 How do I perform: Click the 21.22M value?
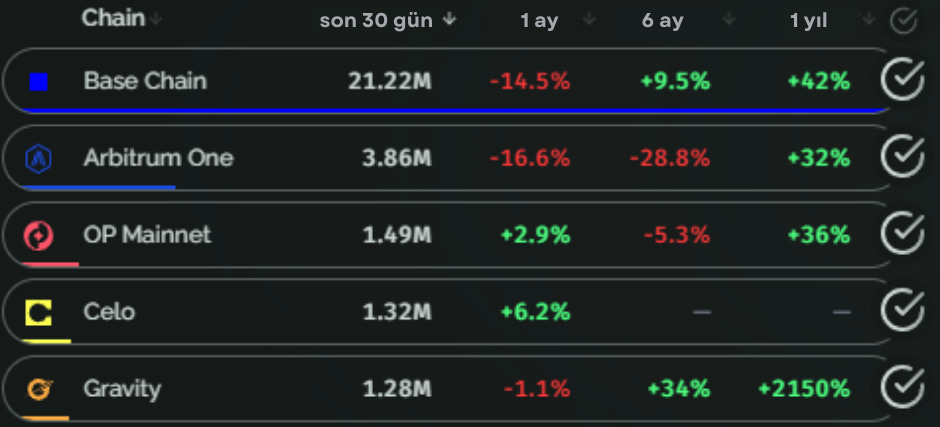(x=390, y=82)
